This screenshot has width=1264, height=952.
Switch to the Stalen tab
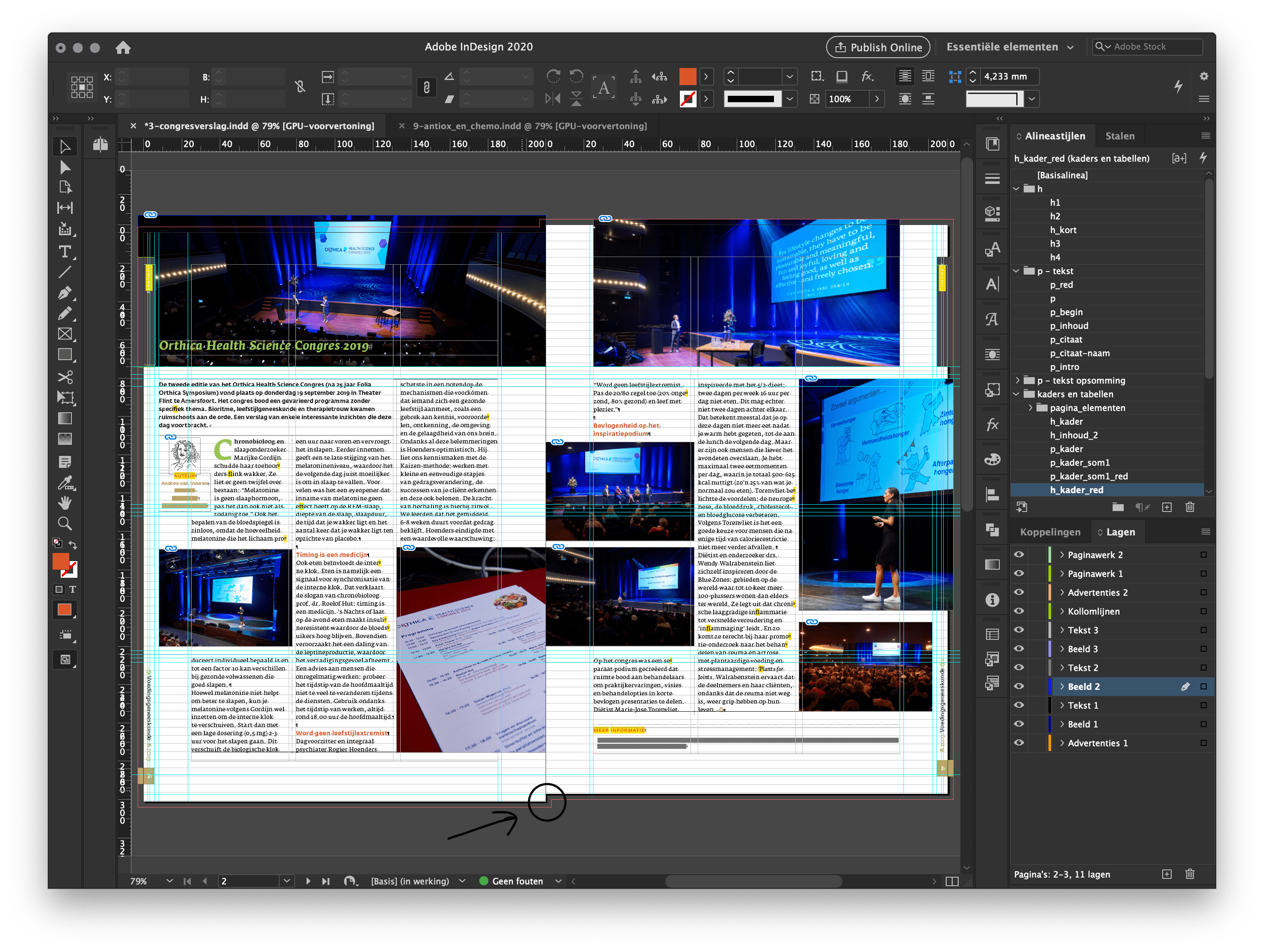1119,136
